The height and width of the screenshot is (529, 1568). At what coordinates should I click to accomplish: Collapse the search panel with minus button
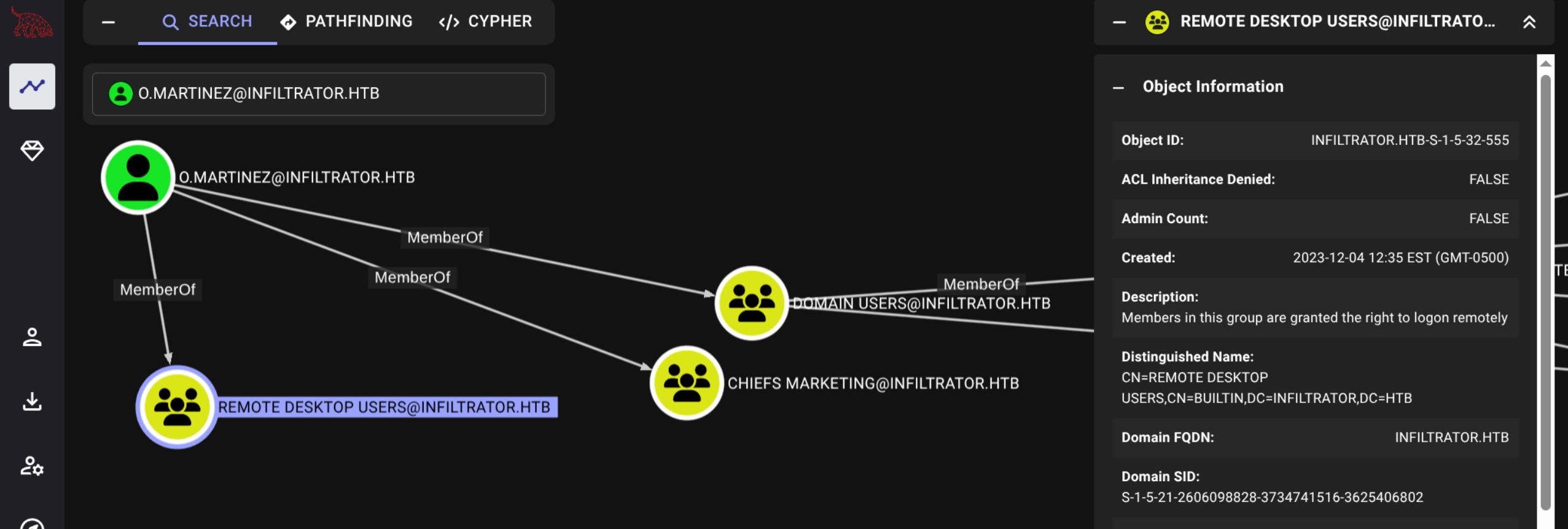coord(109,22)
